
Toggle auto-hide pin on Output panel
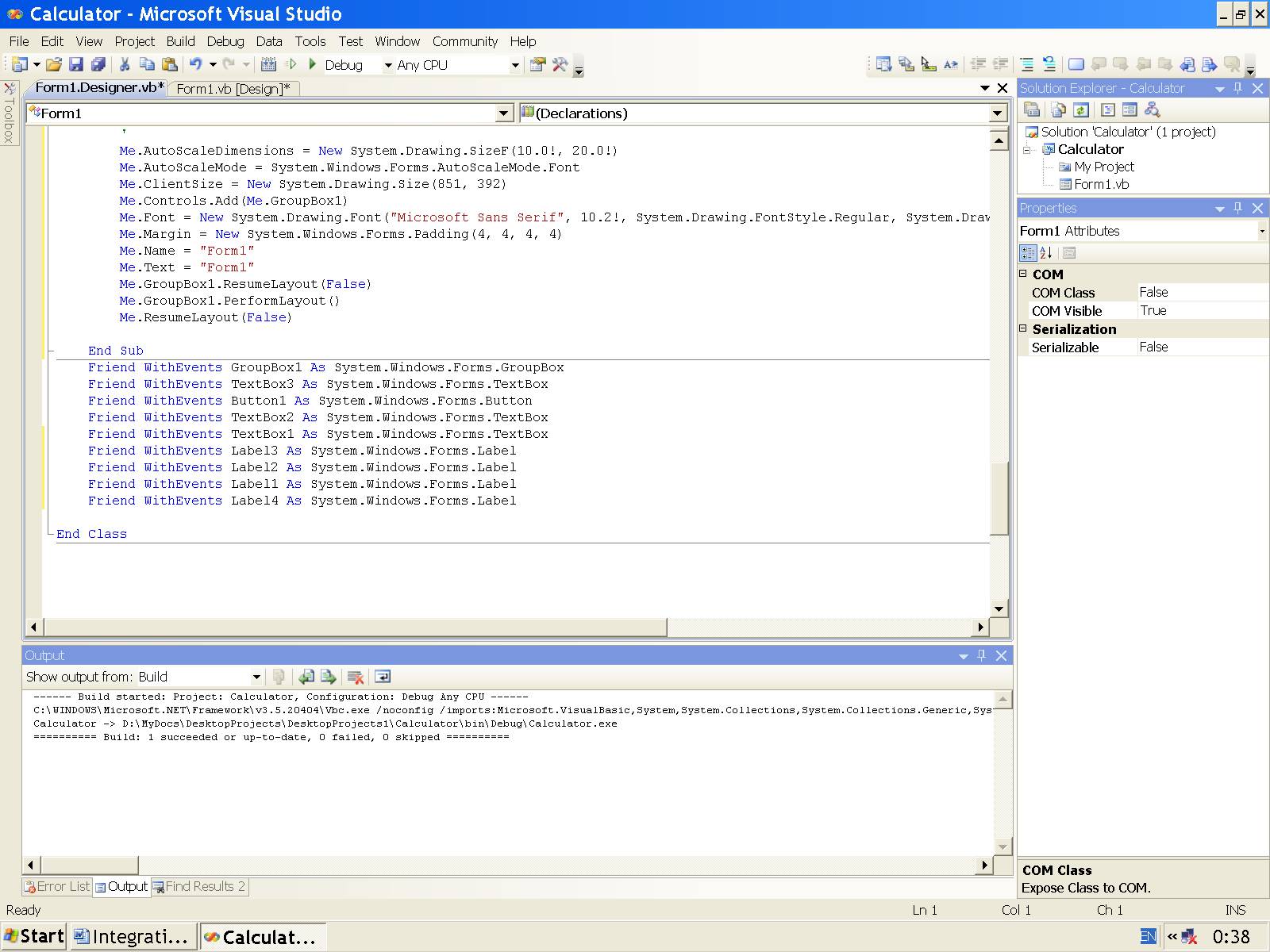(x=982, y=655)
